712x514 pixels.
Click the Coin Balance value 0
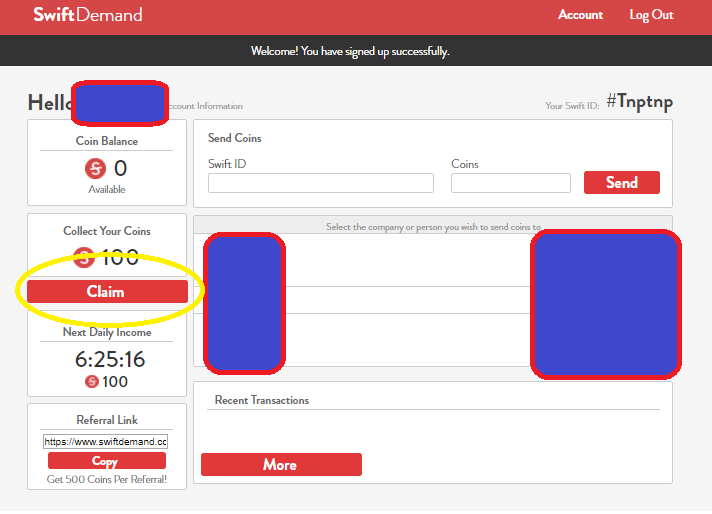click(x=120, y=168)
